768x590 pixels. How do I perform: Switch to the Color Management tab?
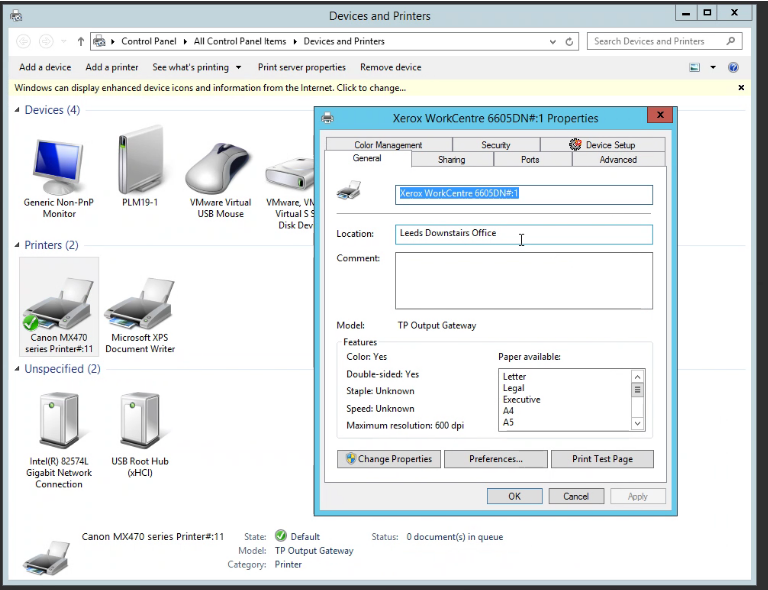[388, 144]
